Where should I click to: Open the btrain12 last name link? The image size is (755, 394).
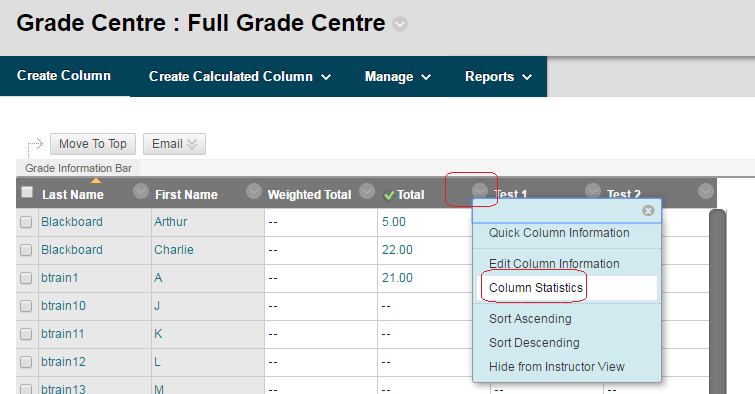coord(63,361)
